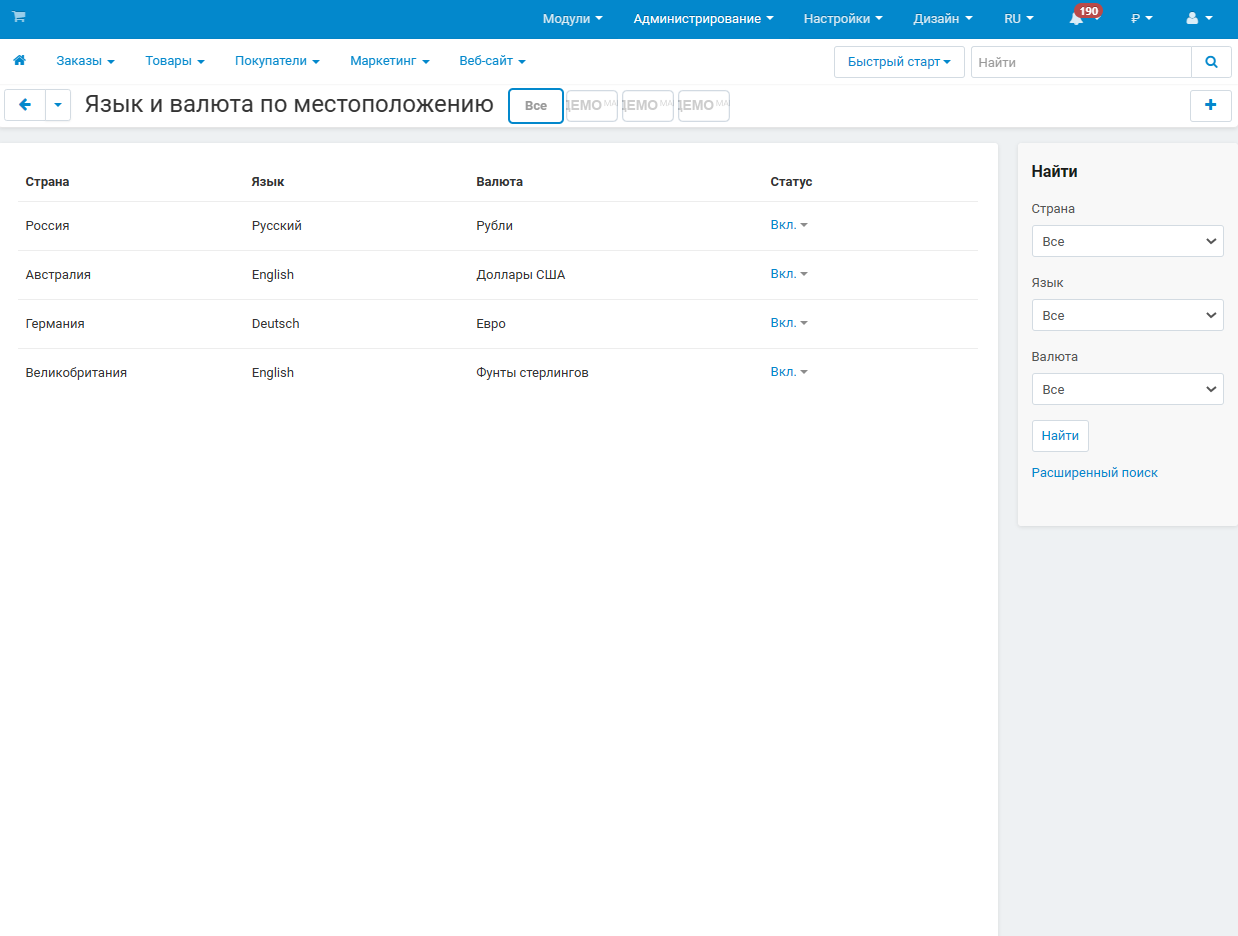Screen dimensions: 1238x936
Task: Click the blue back arrow button
Action: point(25,105)
